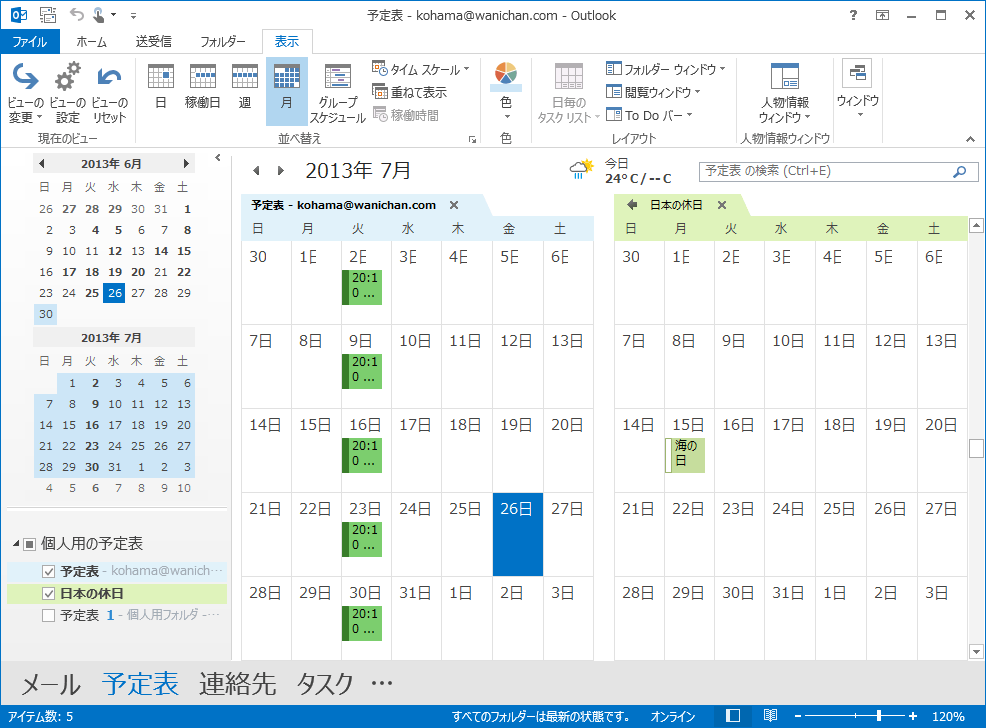Show next month in mini calendar

(x=186, y=163)
